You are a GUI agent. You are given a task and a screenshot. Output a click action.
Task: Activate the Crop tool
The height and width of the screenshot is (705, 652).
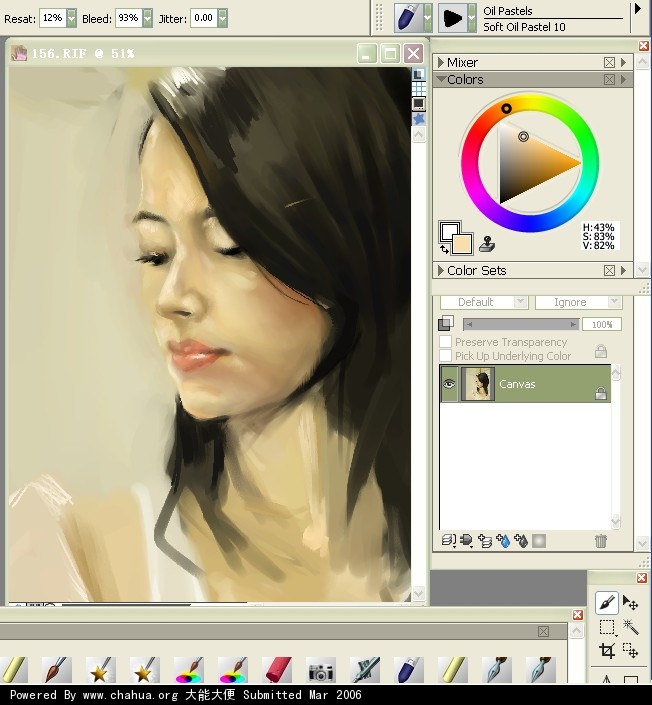click(607, 650)
